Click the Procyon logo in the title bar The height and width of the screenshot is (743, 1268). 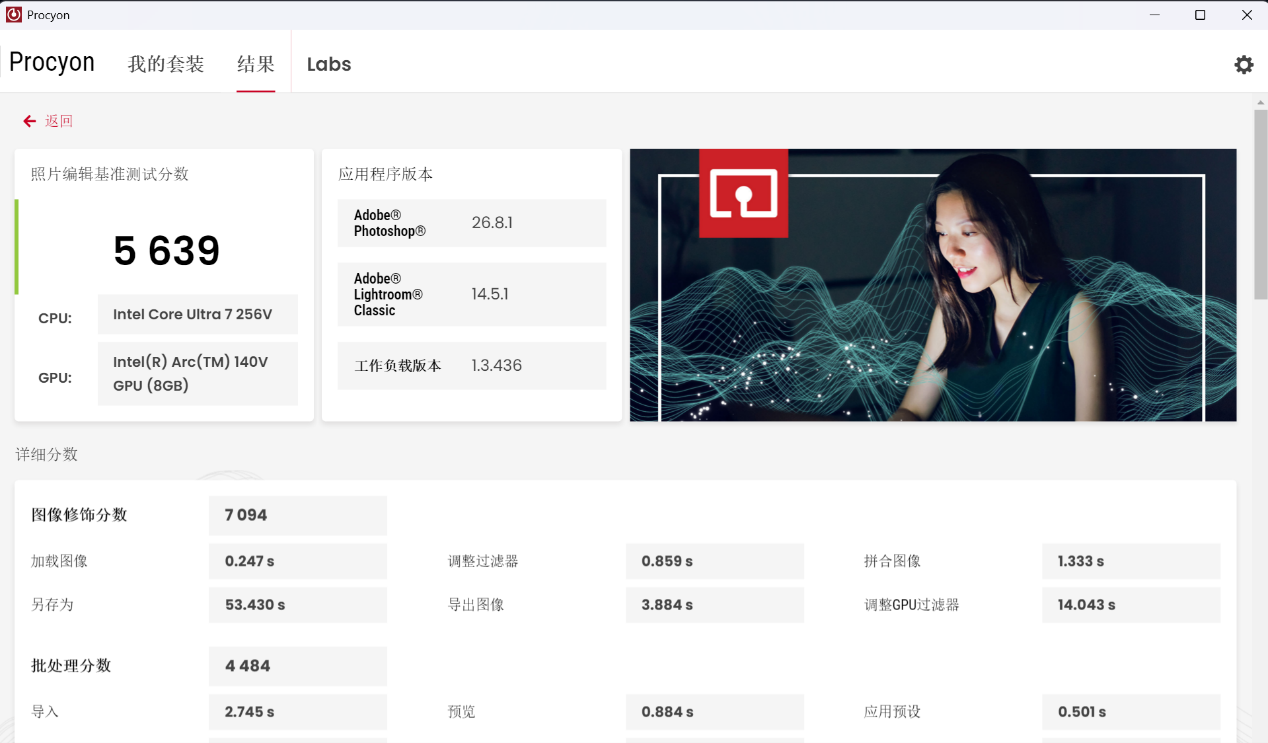11,14
